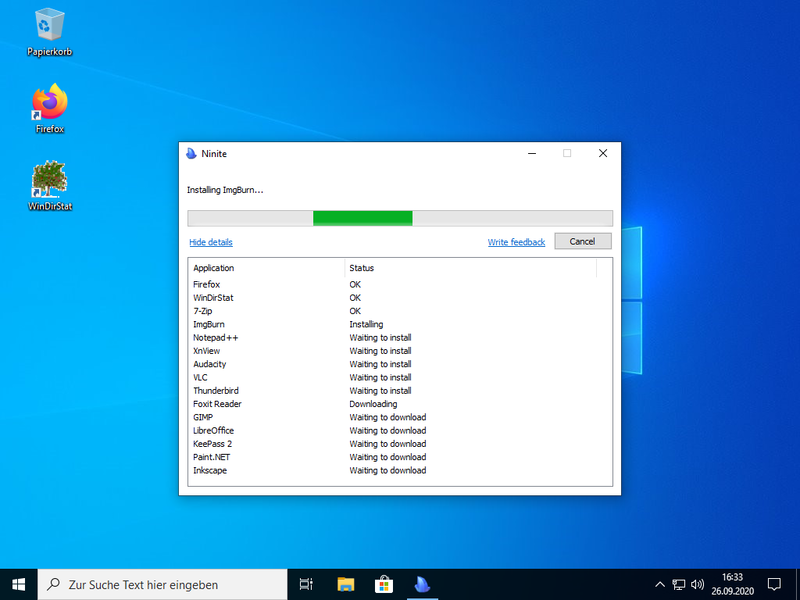Collapse the details list via Hide details

coord(210,241)
